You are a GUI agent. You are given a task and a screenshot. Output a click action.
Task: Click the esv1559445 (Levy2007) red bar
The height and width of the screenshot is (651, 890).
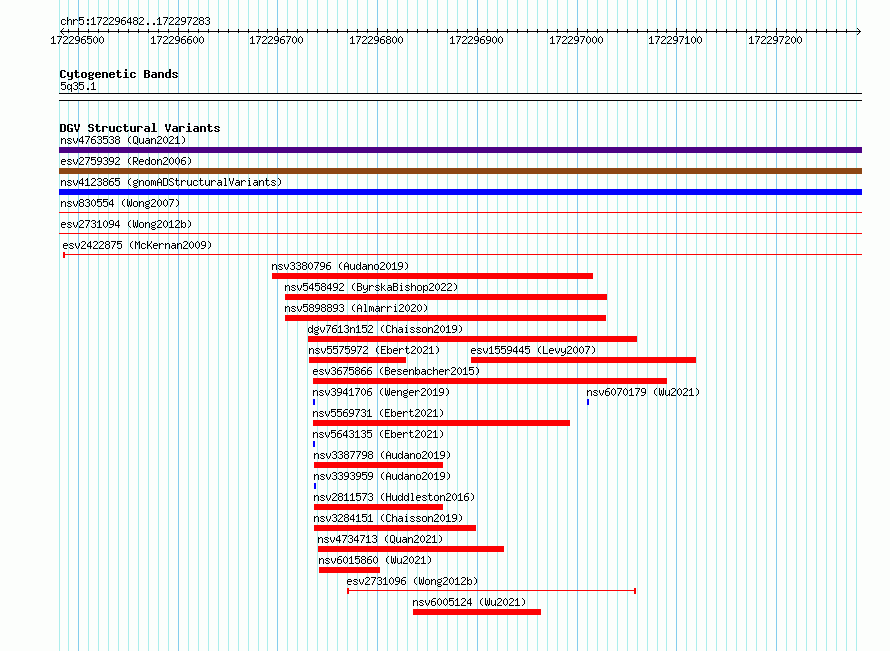[x=583, y=360]
